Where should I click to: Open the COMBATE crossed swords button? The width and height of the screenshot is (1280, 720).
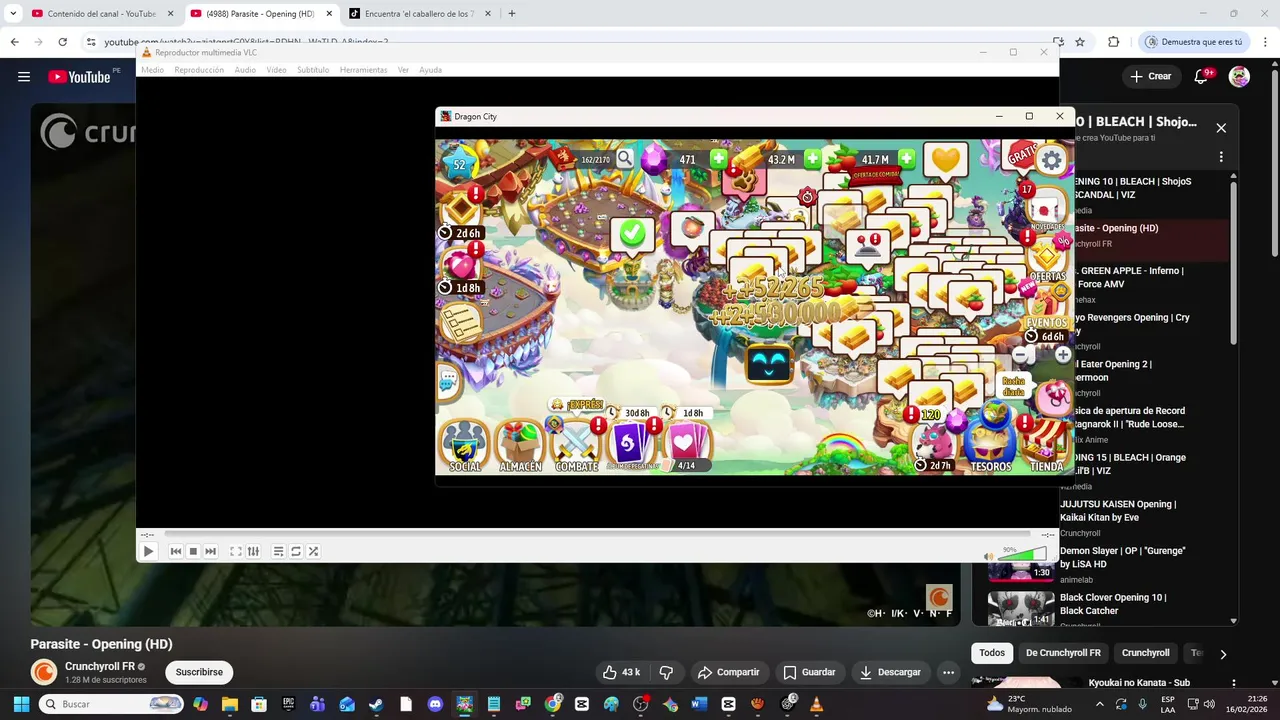click(576, 446)
